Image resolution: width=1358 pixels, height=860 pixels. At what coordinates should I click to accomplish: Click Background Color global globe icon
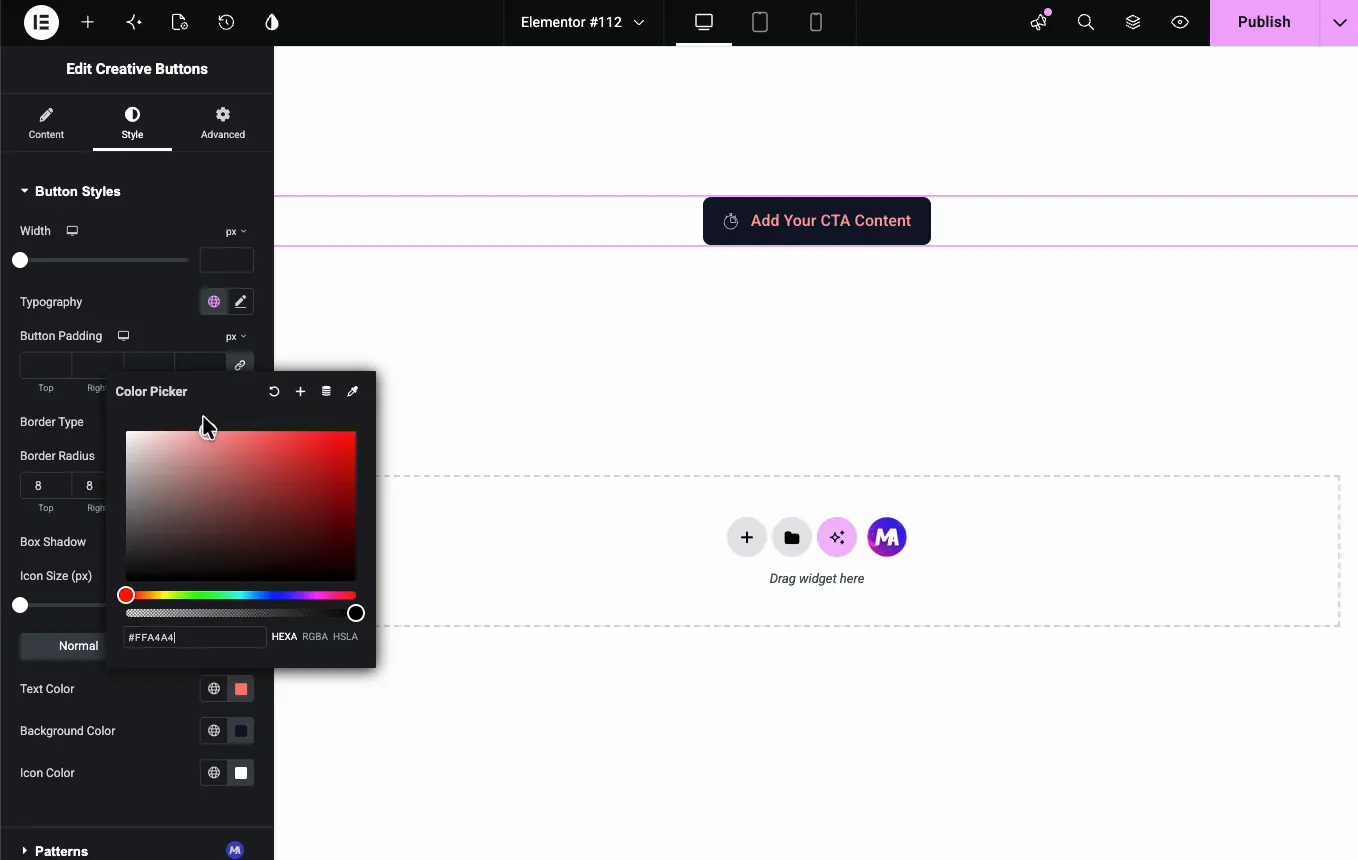pyautogui.click(x=214, y=730)
